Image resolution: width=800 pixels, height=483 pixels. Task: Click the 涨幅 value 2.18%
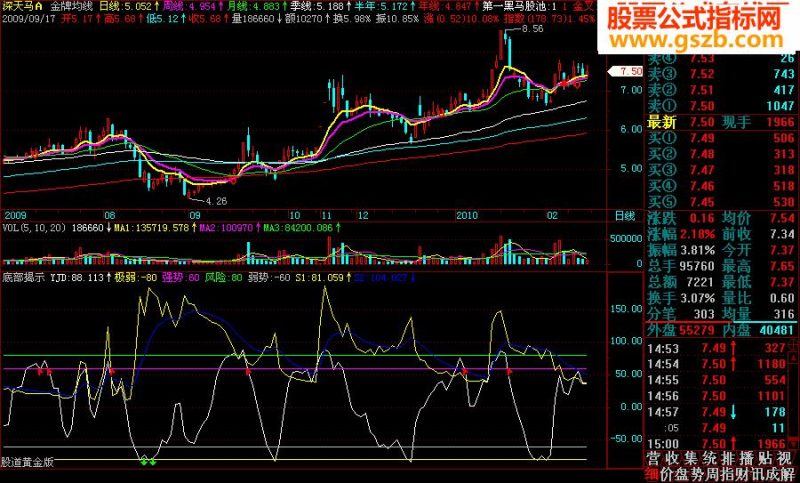(x=696, y=234)
